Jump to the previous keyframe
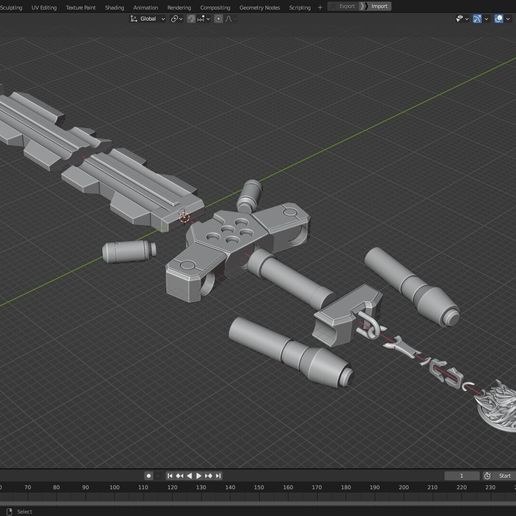Image resolution: width=516 pixels, height=516 pixels. (179, 476)
